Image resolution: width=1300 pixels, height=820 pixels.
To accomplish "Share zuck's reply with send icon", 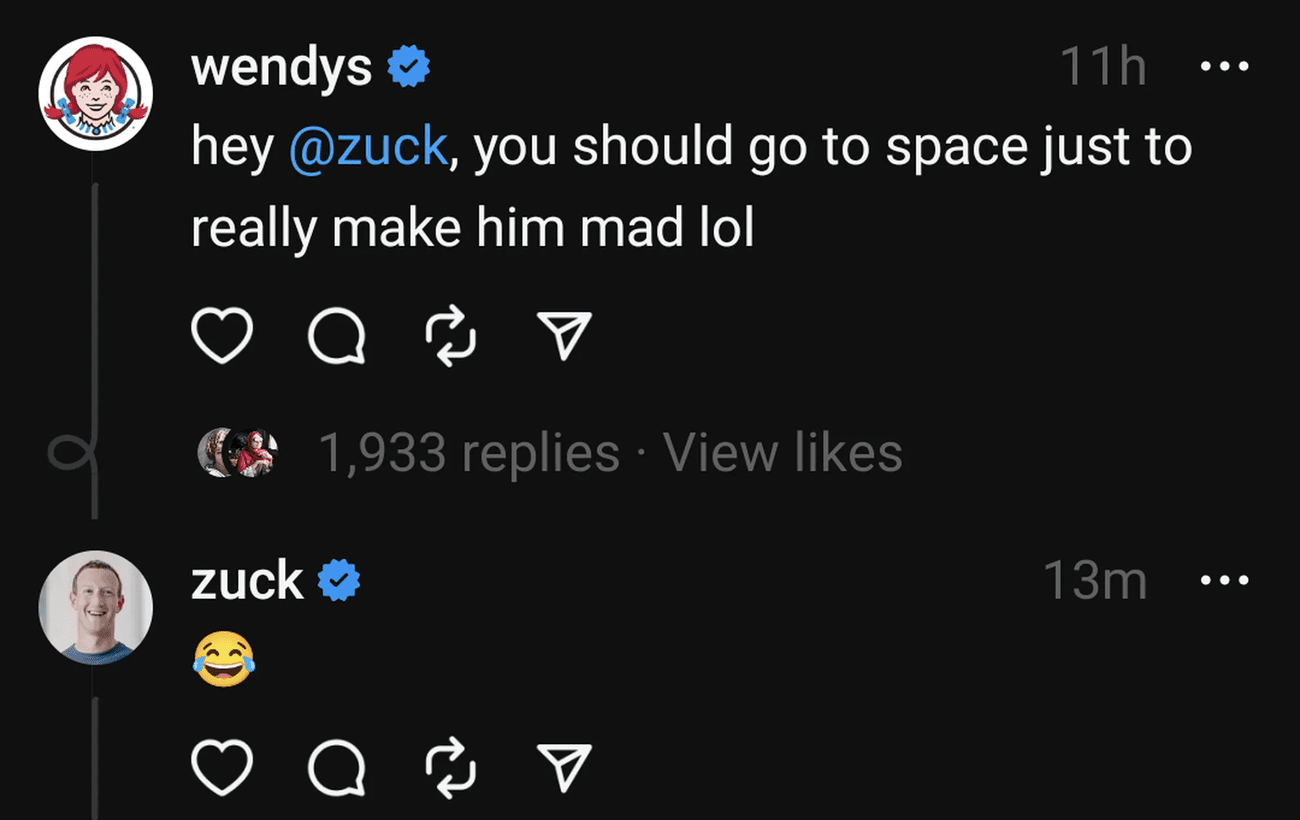I will click(x=565, y=768).
